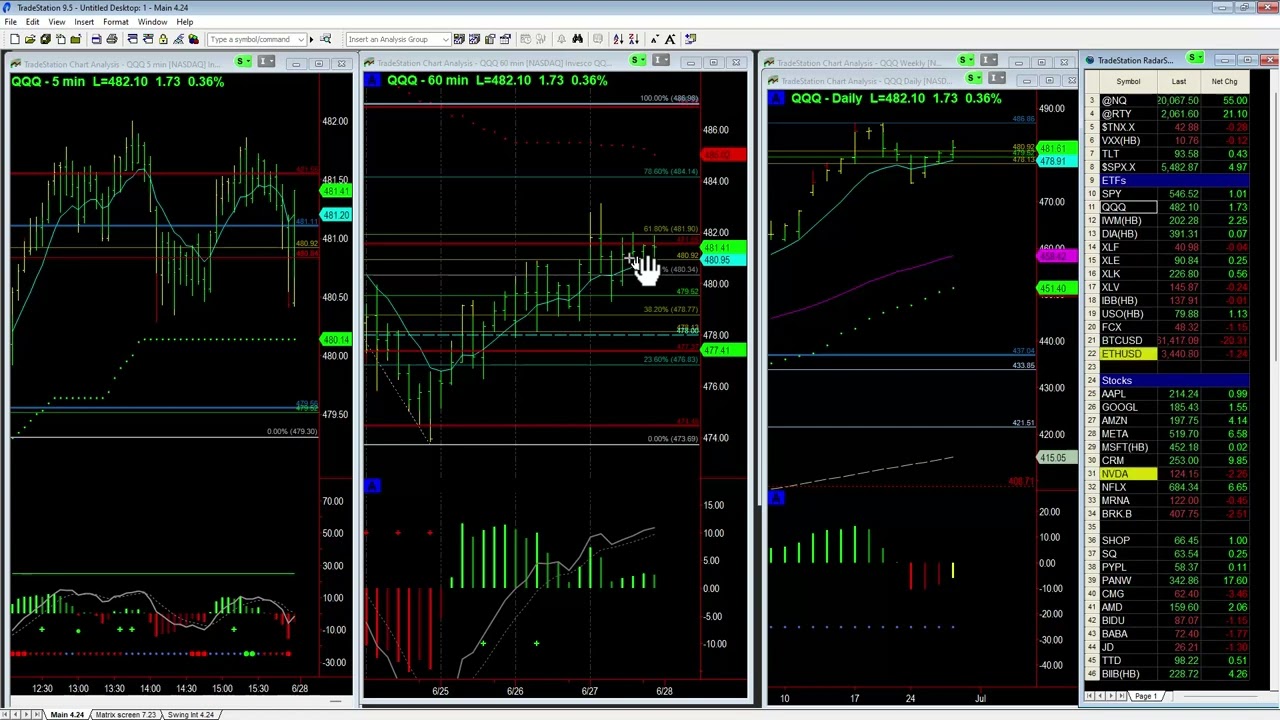Click the blue icon on QQQ Daily chart title
Viewport: 1280px width, 720px height.
(777, 98)
